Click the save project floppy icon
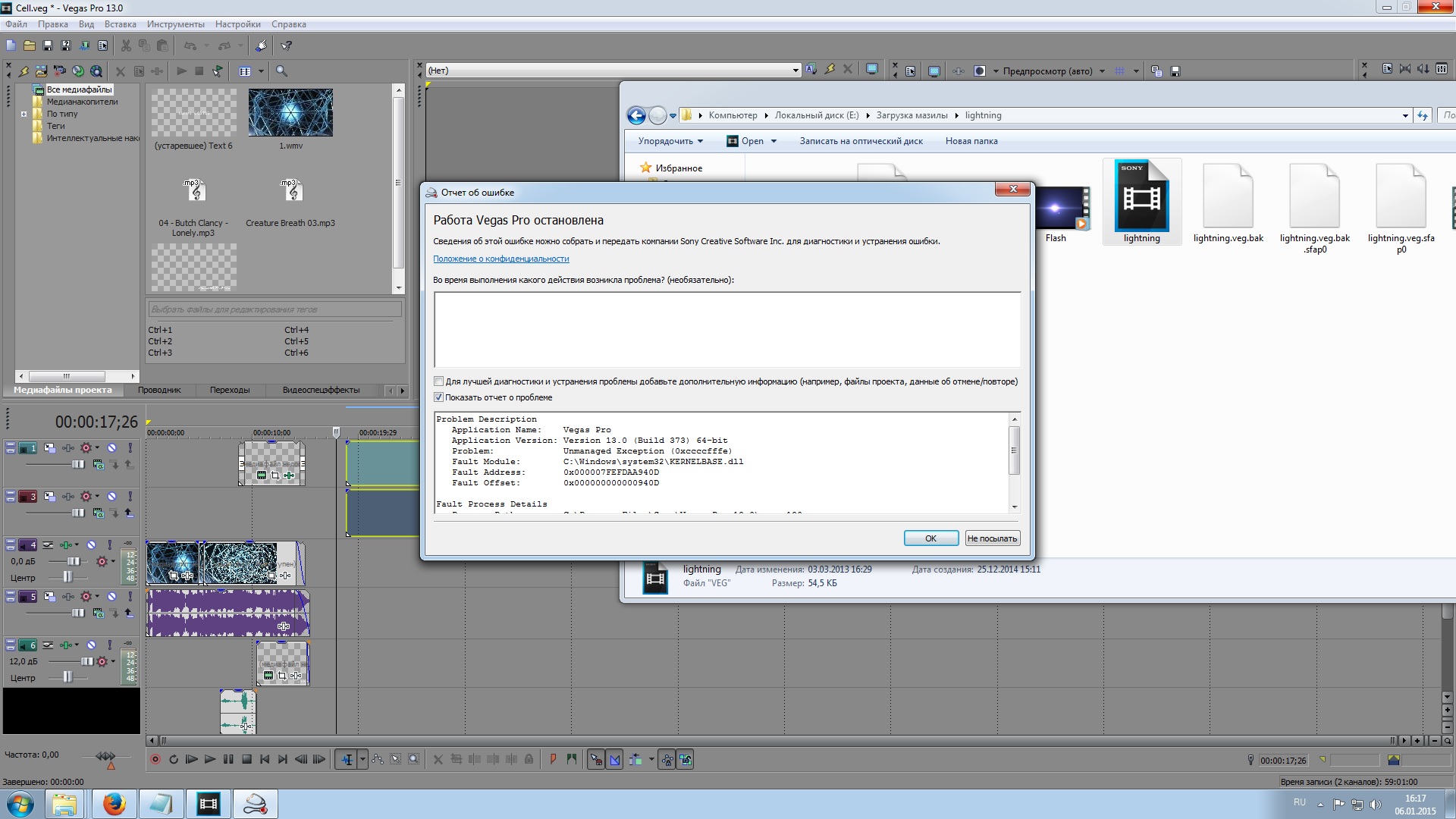This screenshot has width=1456, height=819. (x=48, y=46)
